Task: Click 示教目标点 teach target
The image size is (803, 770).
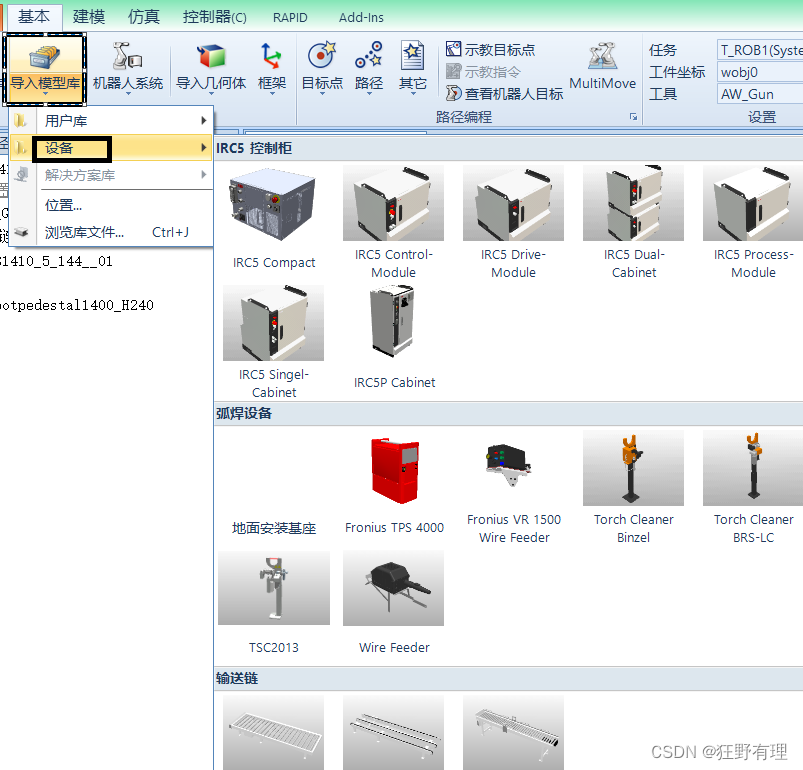Action: click(490, 50)
